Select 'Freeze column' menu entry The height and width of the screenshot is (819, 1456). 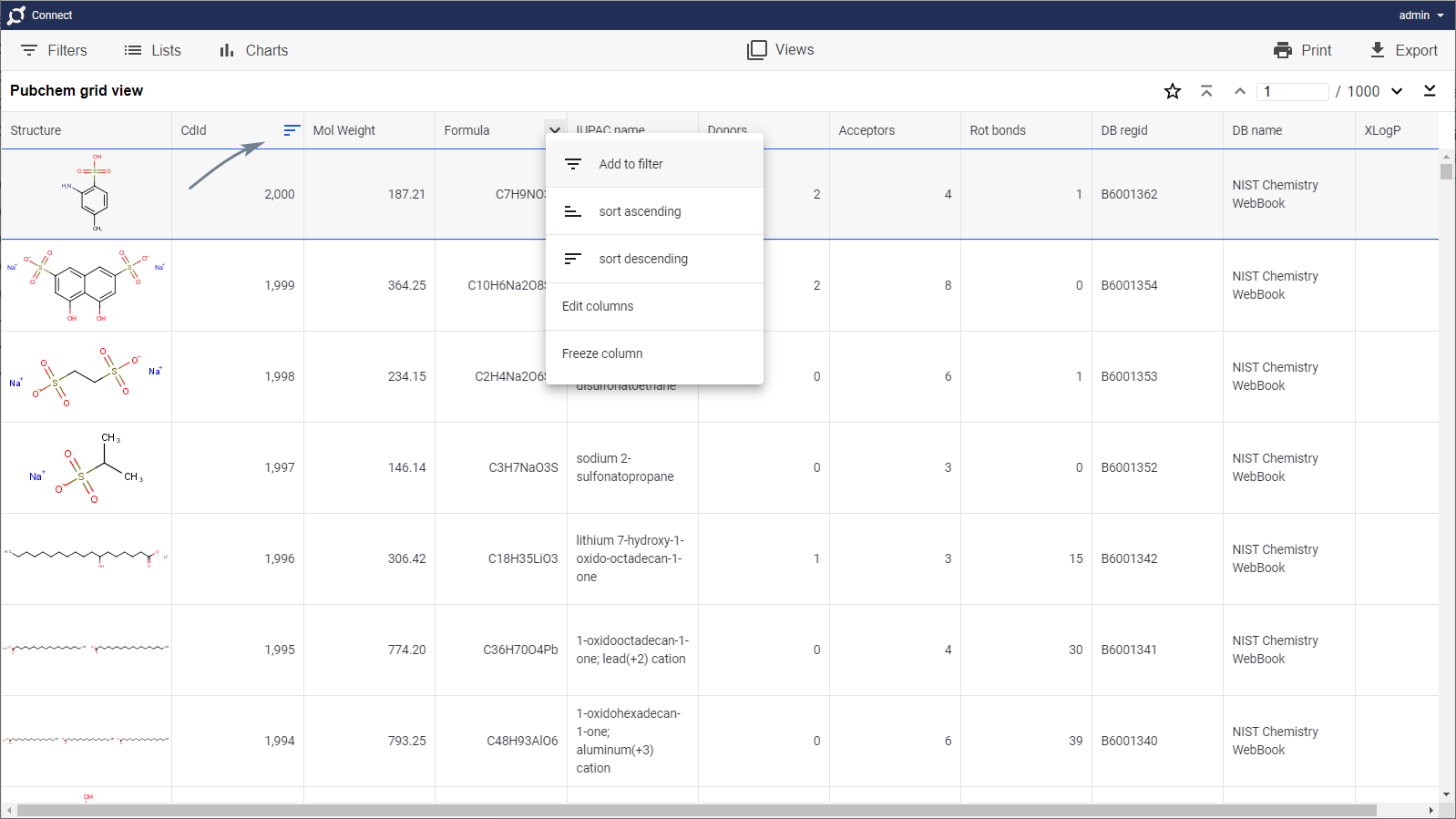coord(602,353)
